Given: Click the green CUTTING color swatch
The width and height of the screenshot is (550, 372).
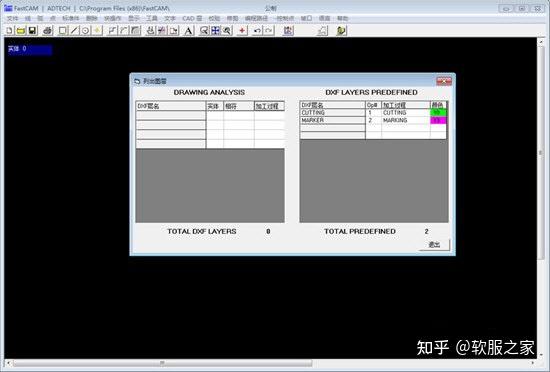Looking at the screenshot, I should point(438,113).
